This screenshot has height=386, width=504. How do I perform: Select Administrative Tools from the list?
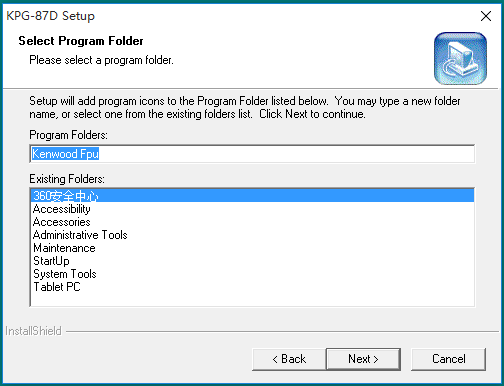pos(252,235)
